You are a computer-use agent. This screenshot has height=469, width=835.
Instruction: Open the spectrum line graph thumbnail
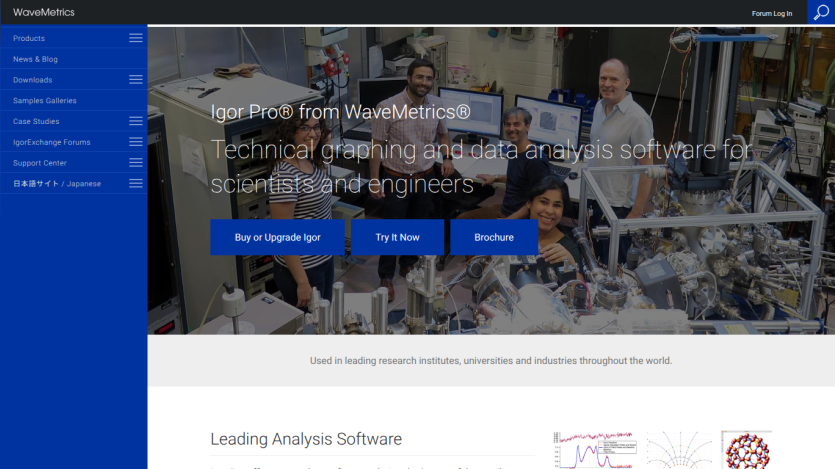[x=595, y=450]
